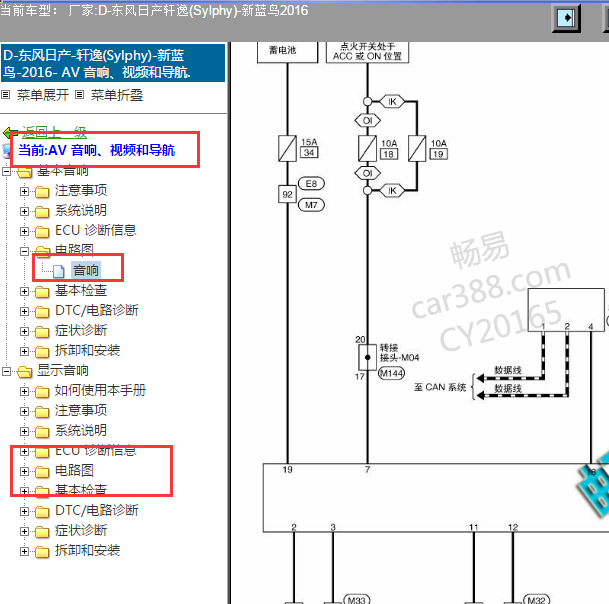Select first 注意事项 tree label
Image resolution: width=609 pixels, height=604 pixels.
pos(81,190)
